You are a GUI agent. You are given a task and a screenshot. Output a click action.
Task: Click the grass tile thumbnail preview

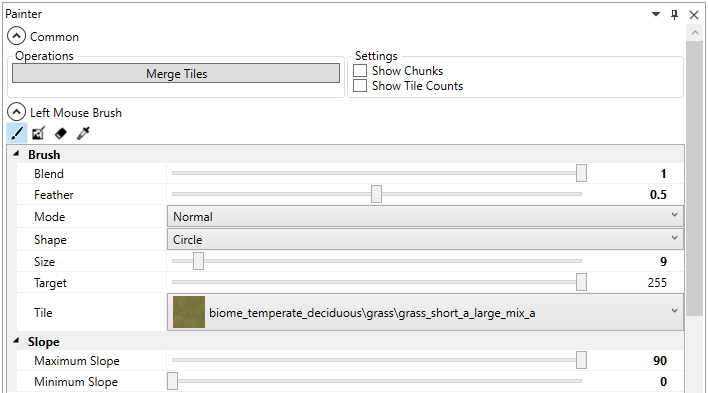(x=189, y=312)
